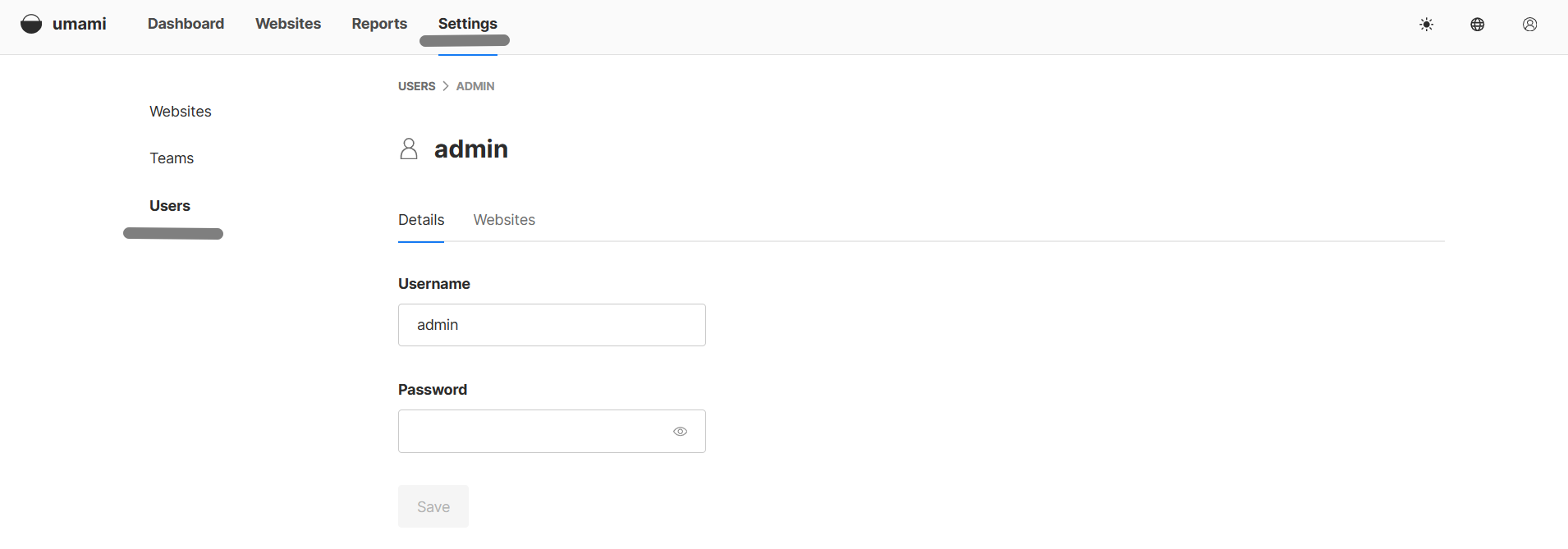Open the user profile account menu
Viewport: 1568px width, 549px height.
1530,25
